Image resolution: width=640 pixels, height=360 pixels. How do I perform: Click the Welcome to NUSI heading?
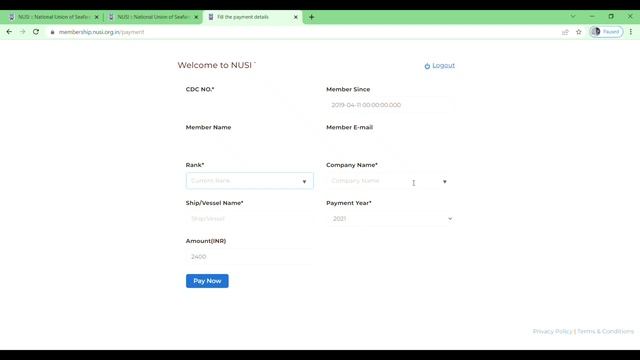(x=215, y=65)
